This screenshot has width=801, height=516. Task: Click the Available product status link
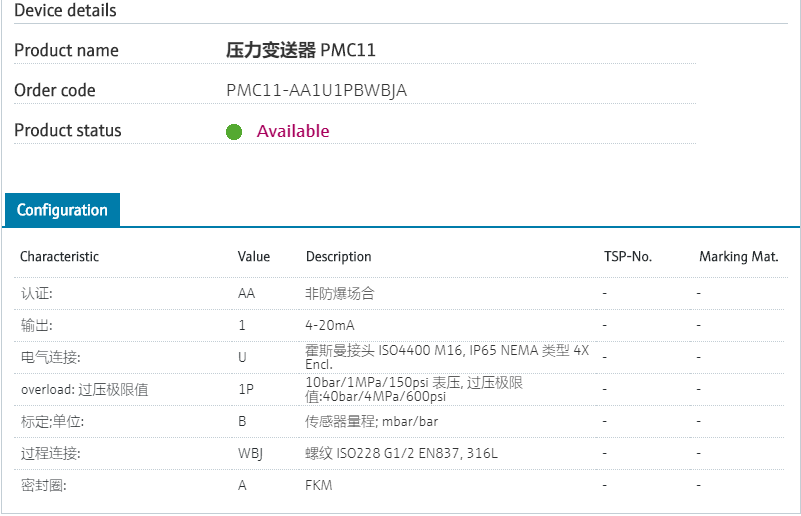pos(293,131)
